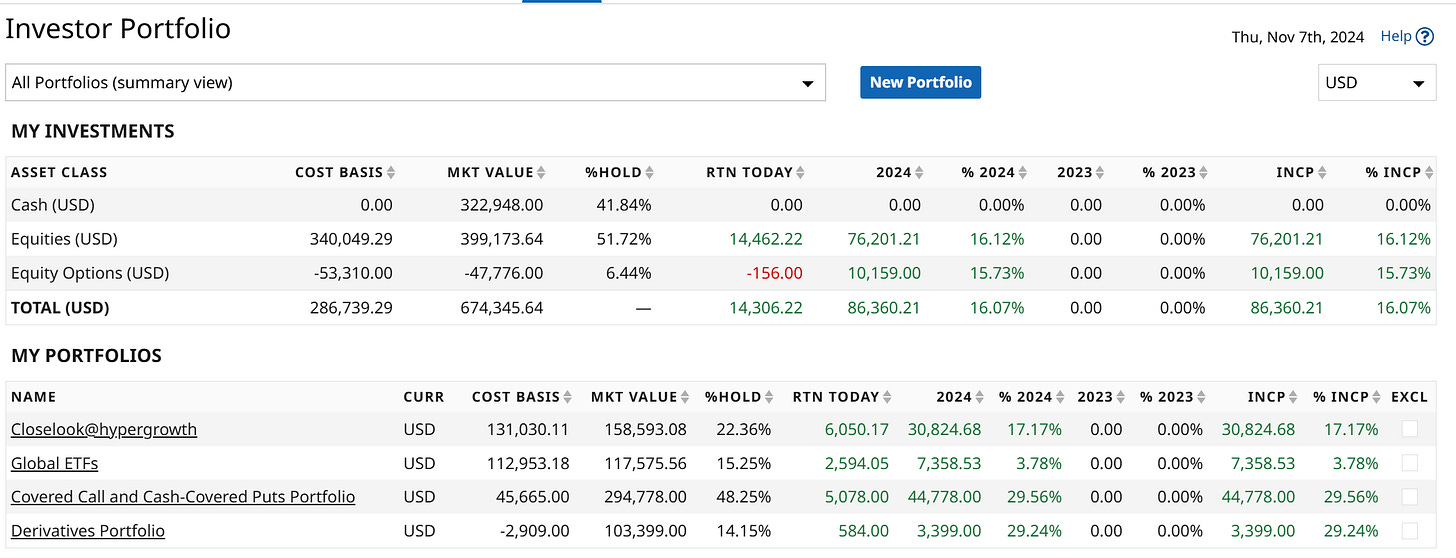Sort My Portfolios by %Hold arrows
The image size is (1456, 558).
[770, 397]
